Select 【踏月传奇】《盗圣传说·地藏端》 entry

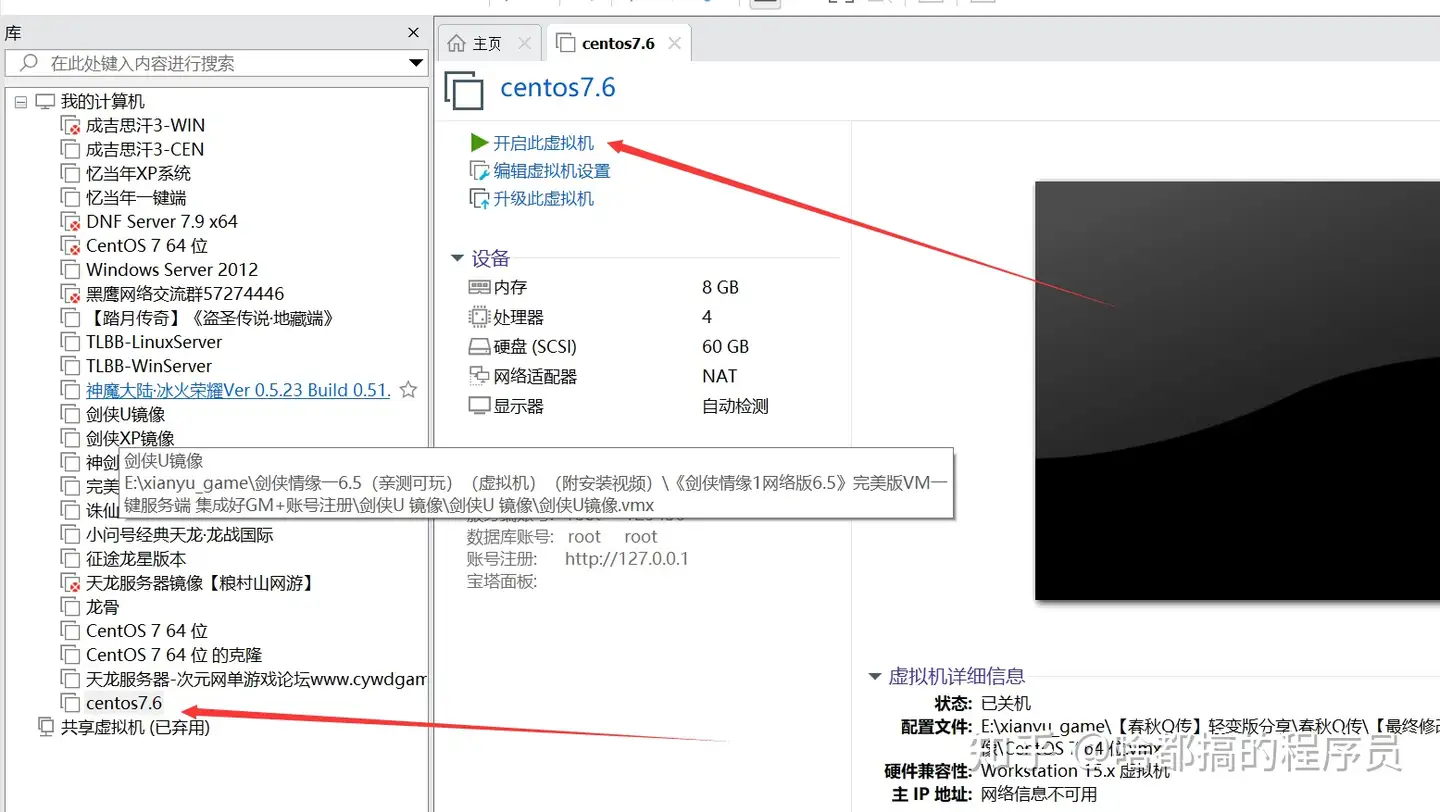click(x=210, y=318)
